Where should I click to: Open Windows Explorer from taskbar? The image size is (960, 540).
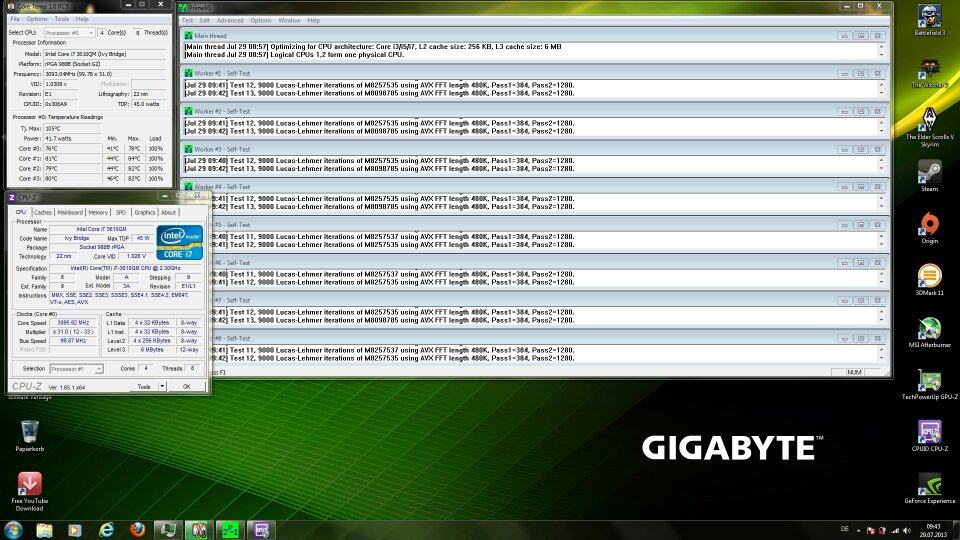coord(44,530)
